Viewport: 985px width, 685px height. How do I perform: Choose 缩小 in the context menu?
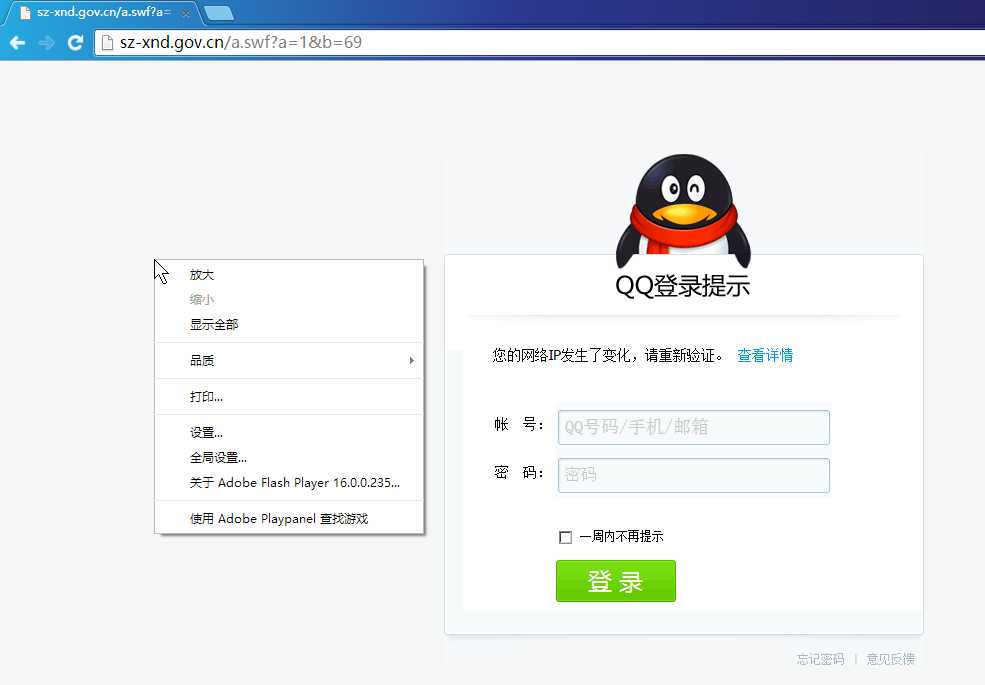pos(289,300)
